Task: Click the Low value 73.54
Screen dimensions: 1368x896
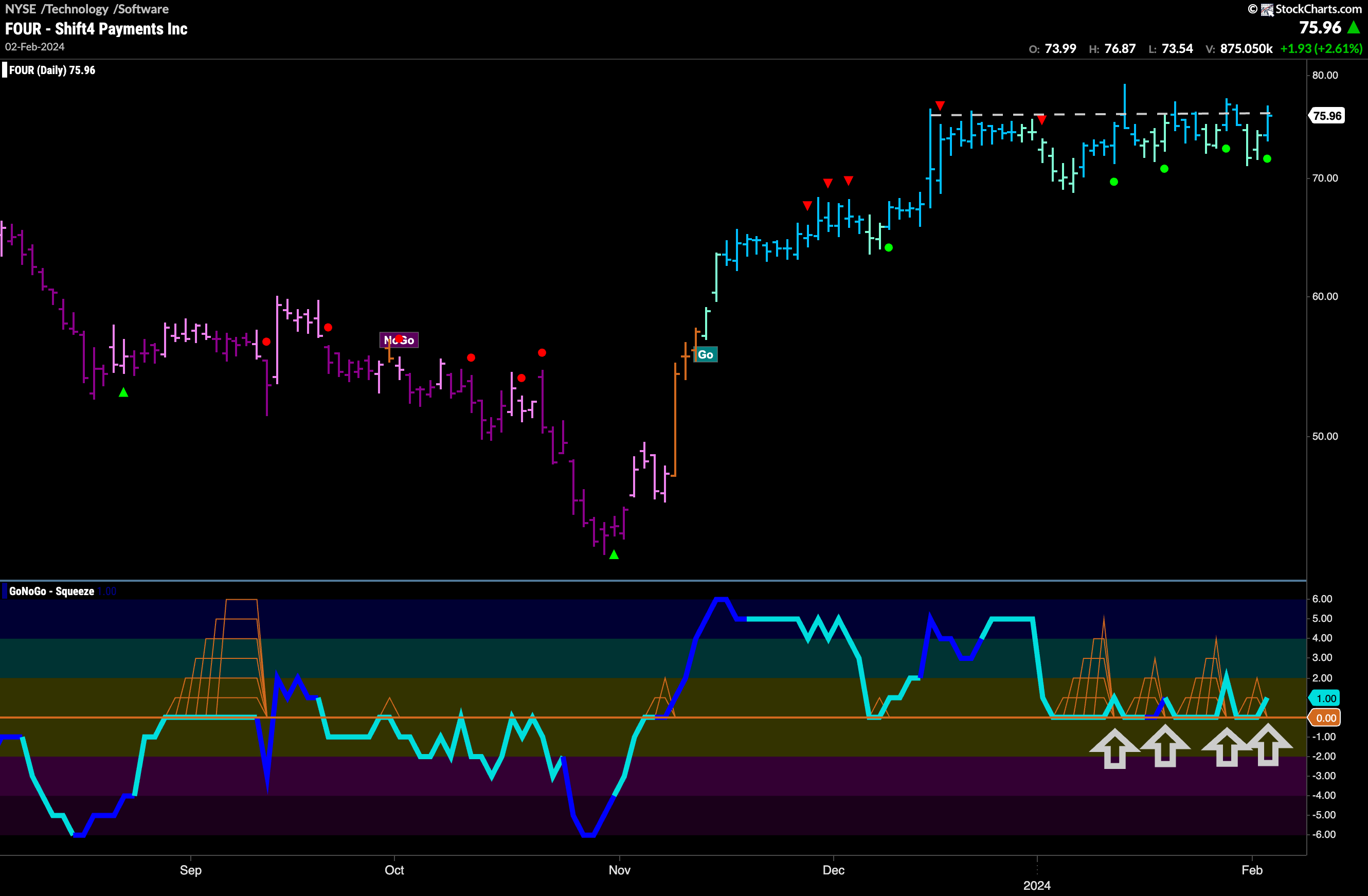Action: click(1177, 49)
